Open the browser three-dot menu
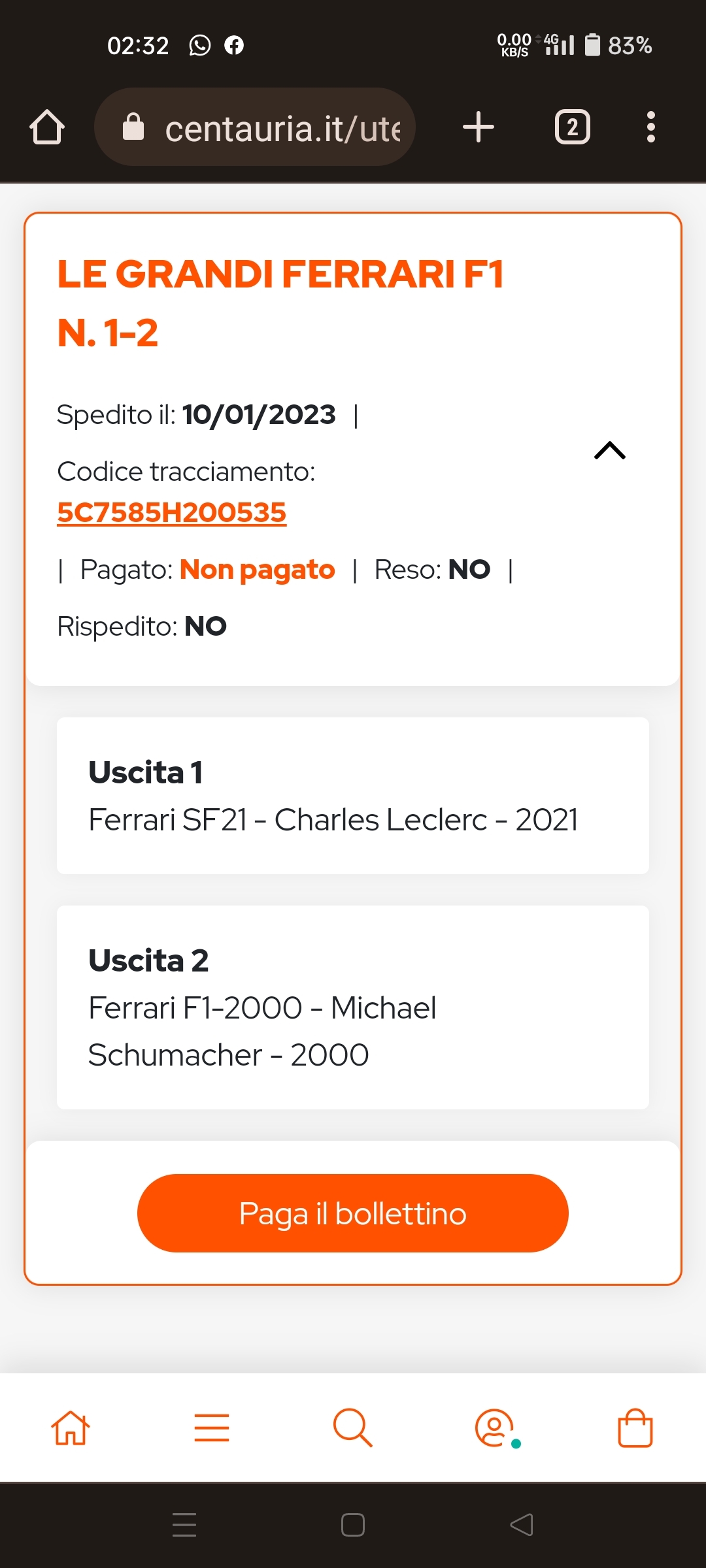706x1568 pixels. click(x=650, y=127)
